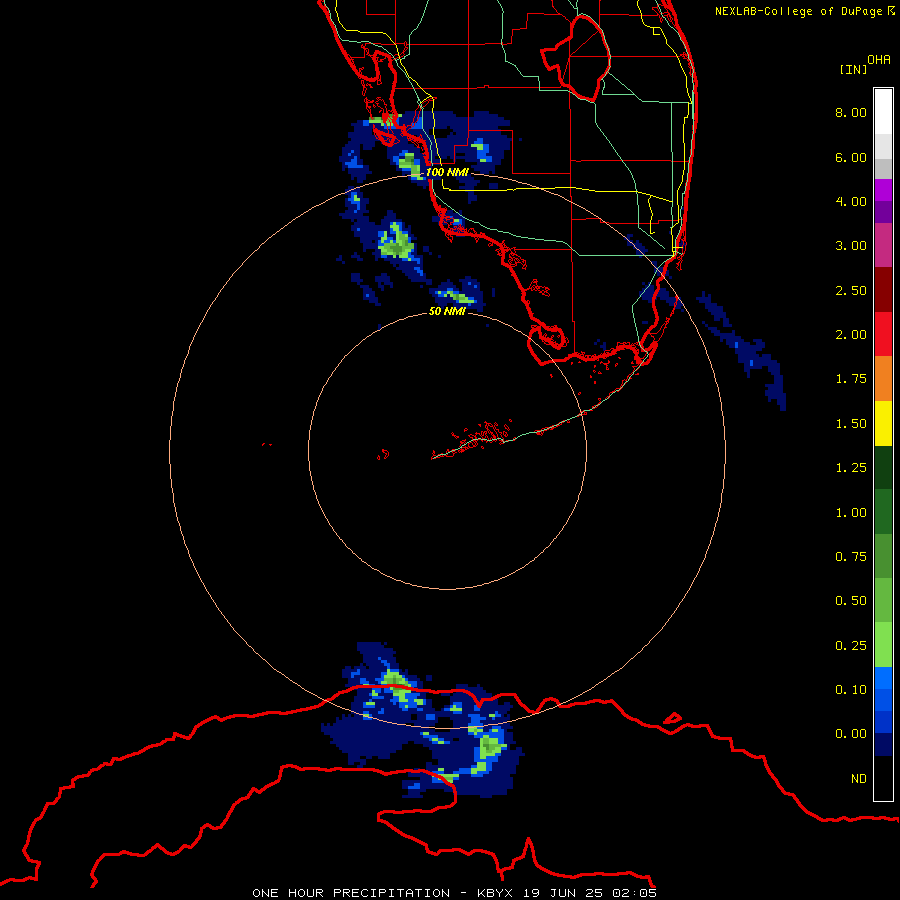
Task: Click the white color swatch in legend
Action: click(883, 111)
